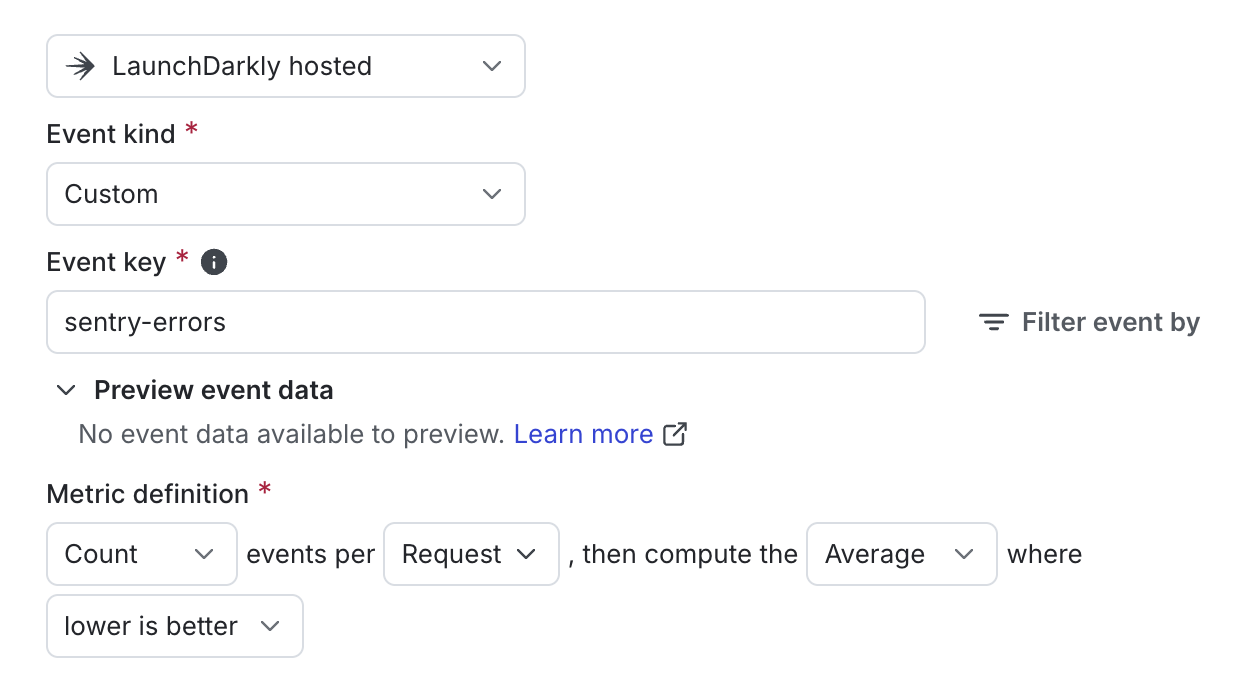Click the filter lines icon
This screenshot has height=674, width=1248.
coord(993,322)
